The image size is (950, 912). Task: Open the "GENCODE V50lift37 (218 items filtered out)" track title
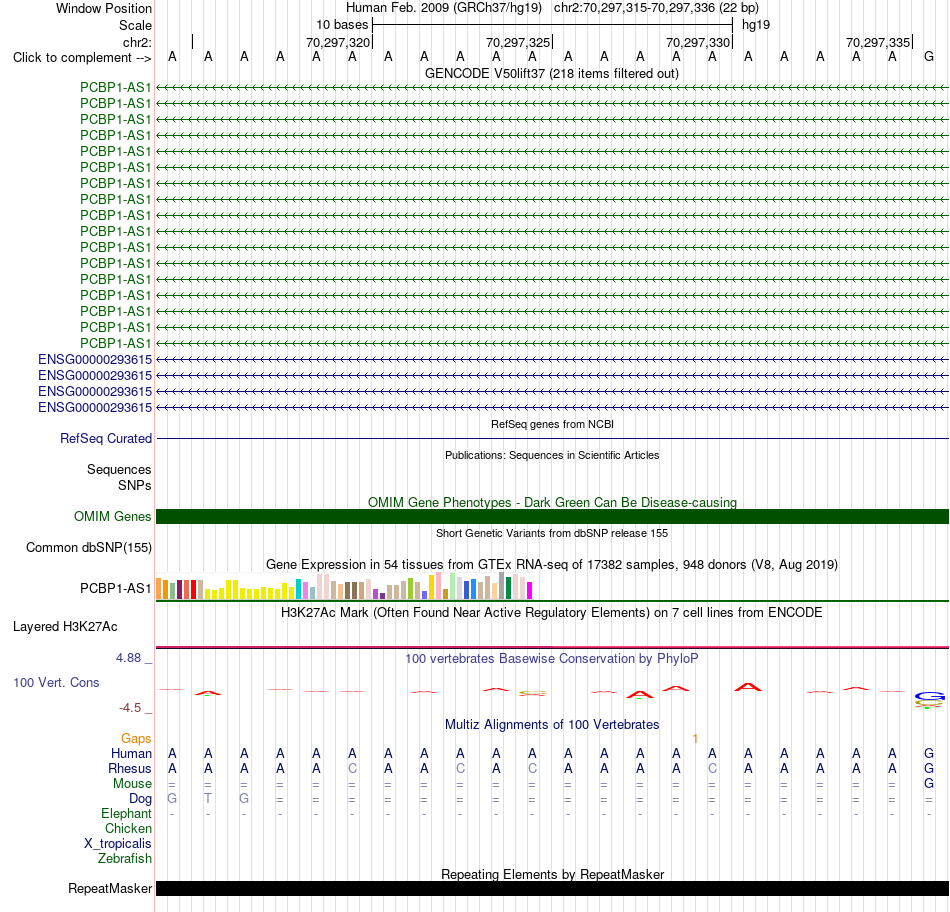(552, 73)
